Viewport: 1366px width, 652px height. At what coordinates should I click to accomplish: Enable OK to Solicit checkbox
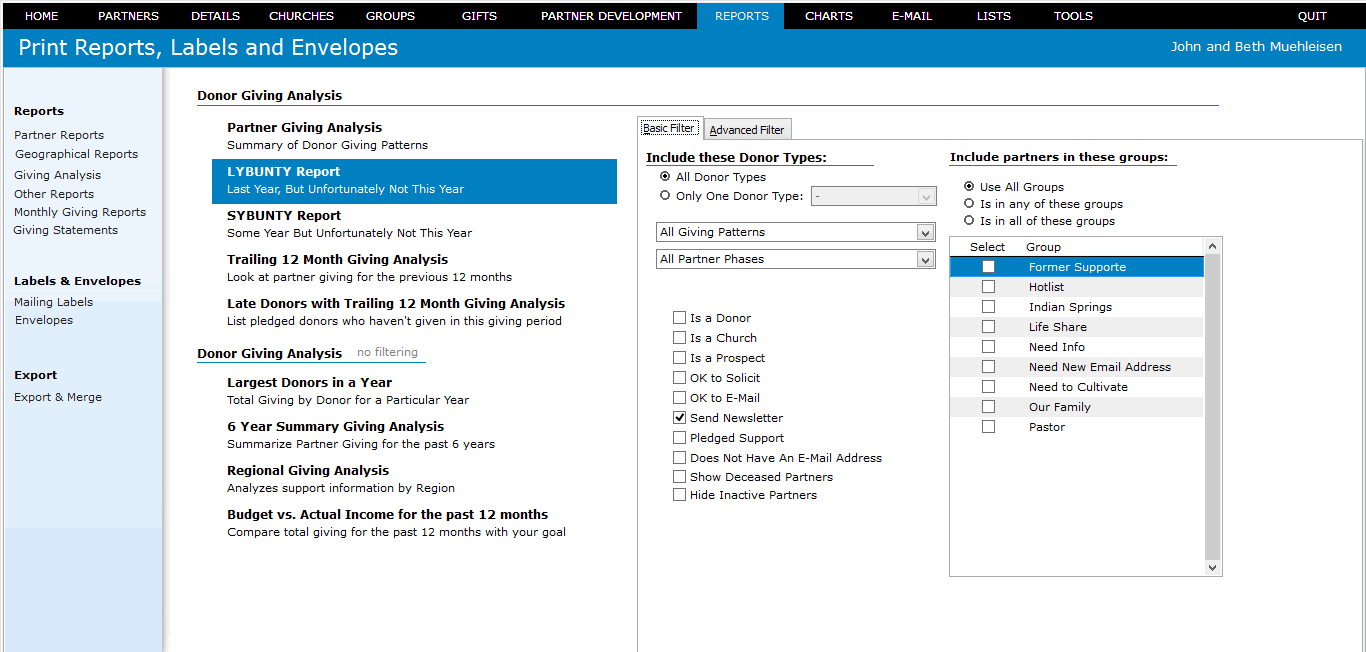pyautogui.click(x=680, y=378)
